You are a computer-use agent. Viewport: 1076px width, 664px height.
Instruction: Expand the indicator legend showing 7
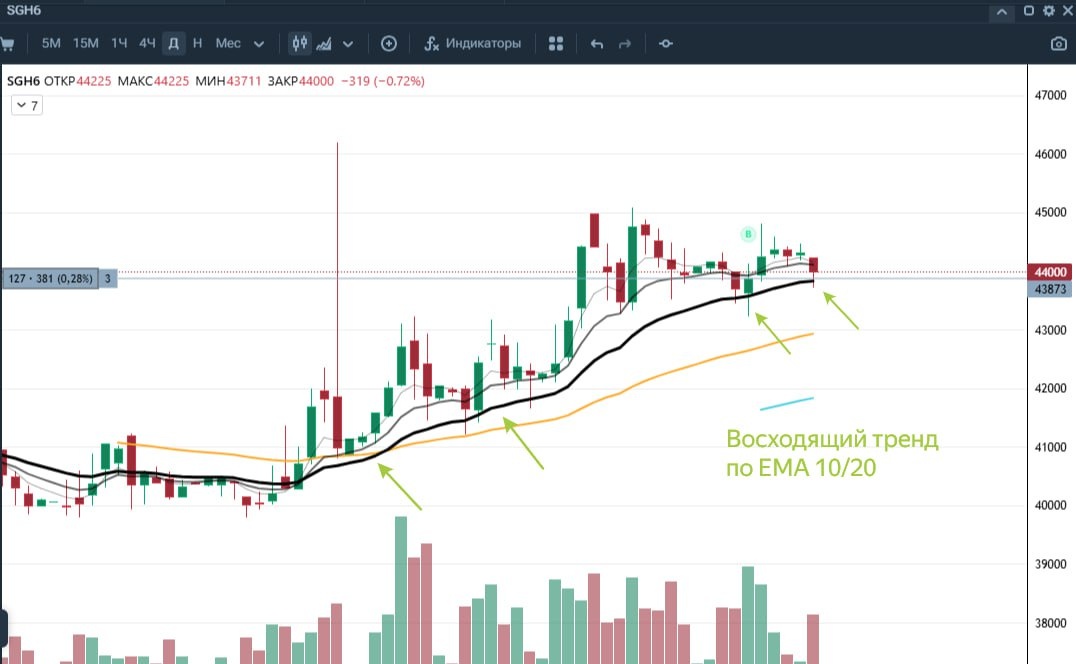tap(27, 106)
